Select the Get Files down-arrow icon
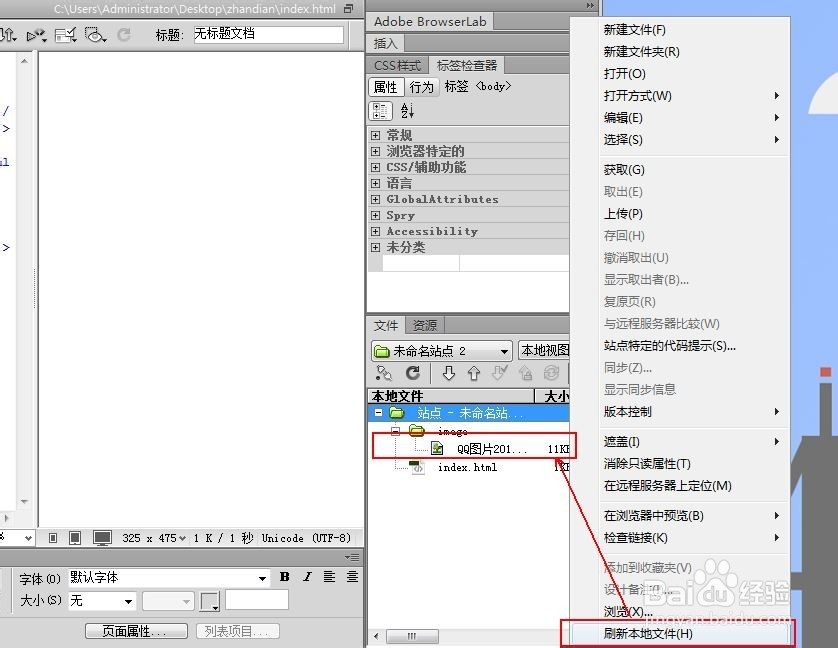The image size is (838, 648). pos(449,372)
